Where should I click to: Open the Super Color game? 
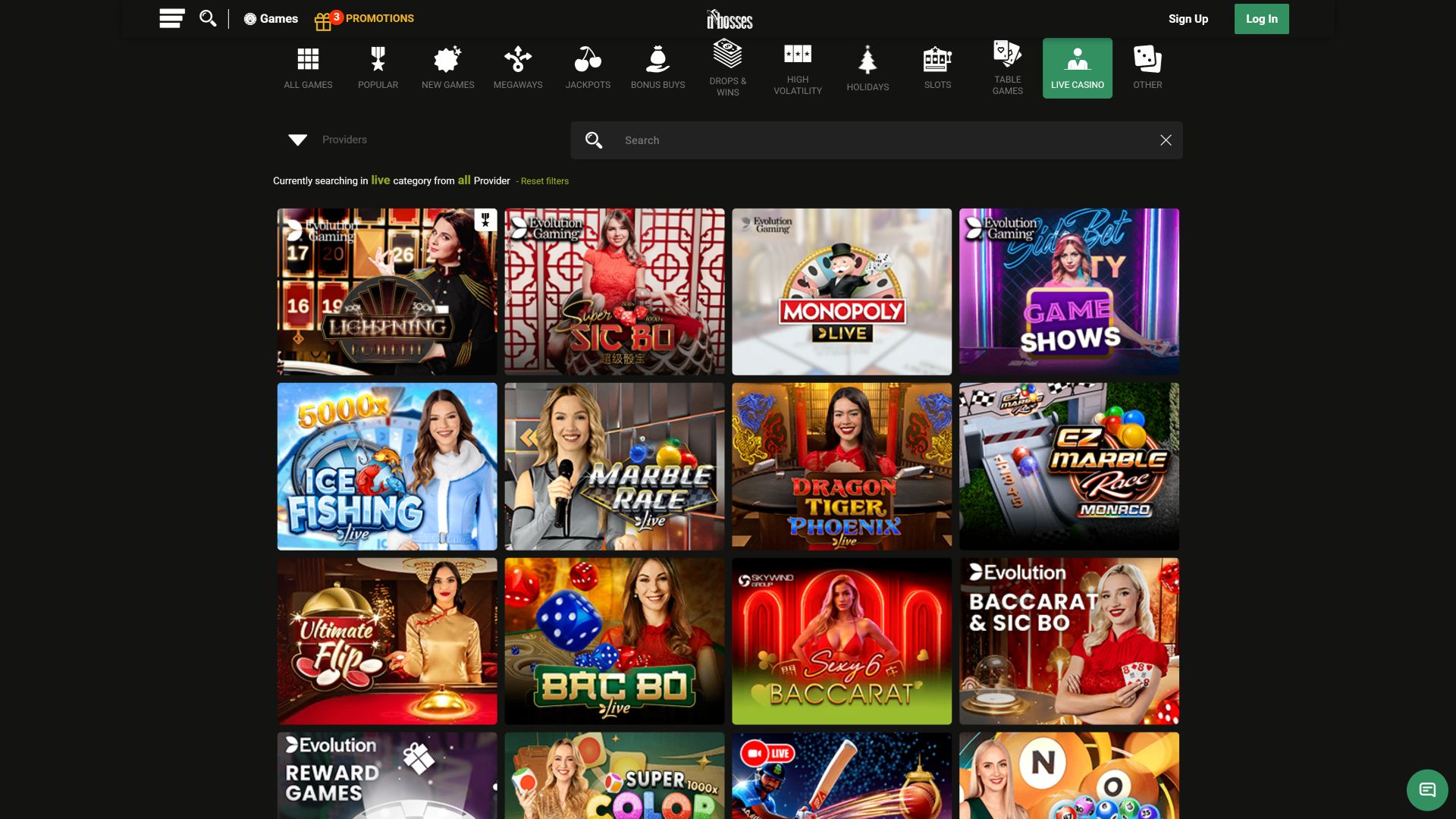tap(614, 776)
